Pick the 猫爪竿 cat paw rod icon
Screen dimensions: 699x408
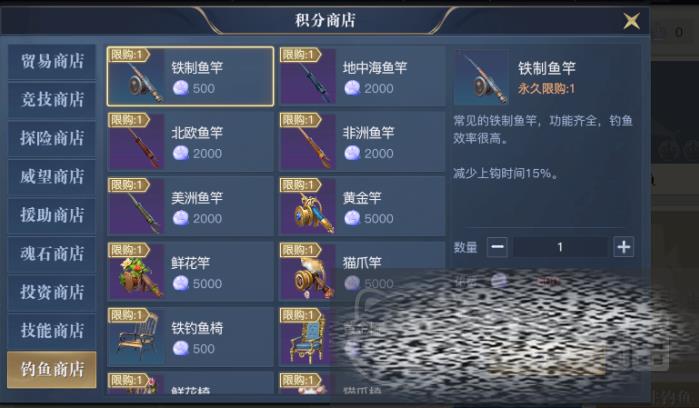pos(308,272)
